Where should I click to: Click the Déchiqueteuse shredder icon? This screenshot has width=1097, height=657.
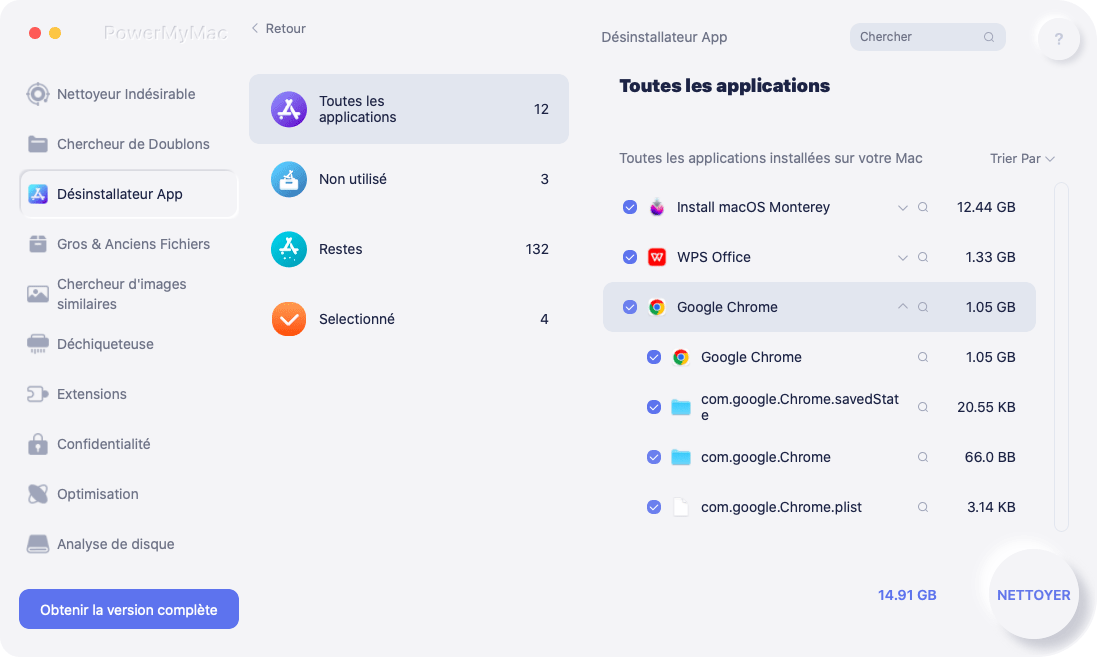[38, 344]
